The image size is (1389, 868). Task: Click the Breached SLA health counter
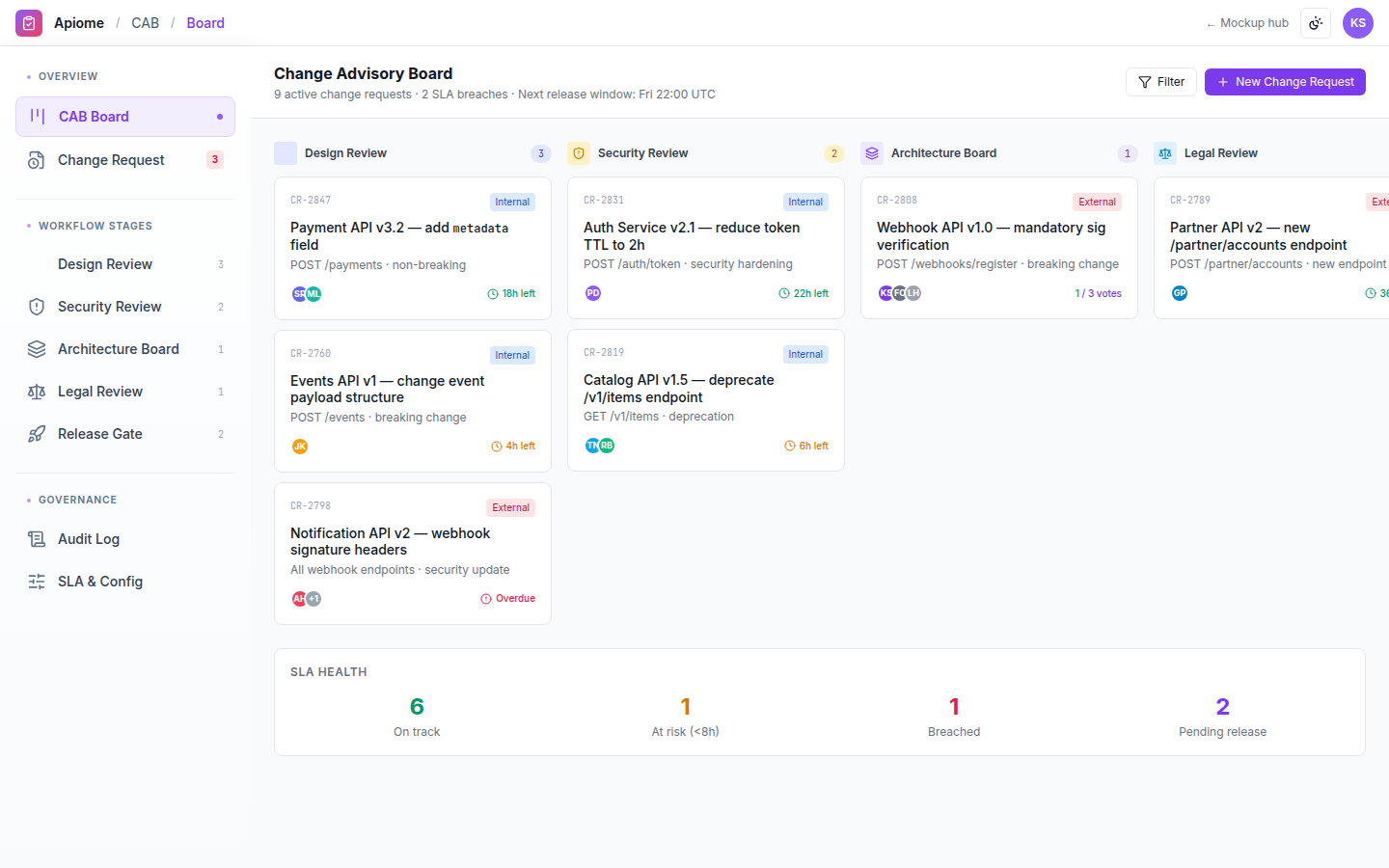954,718
